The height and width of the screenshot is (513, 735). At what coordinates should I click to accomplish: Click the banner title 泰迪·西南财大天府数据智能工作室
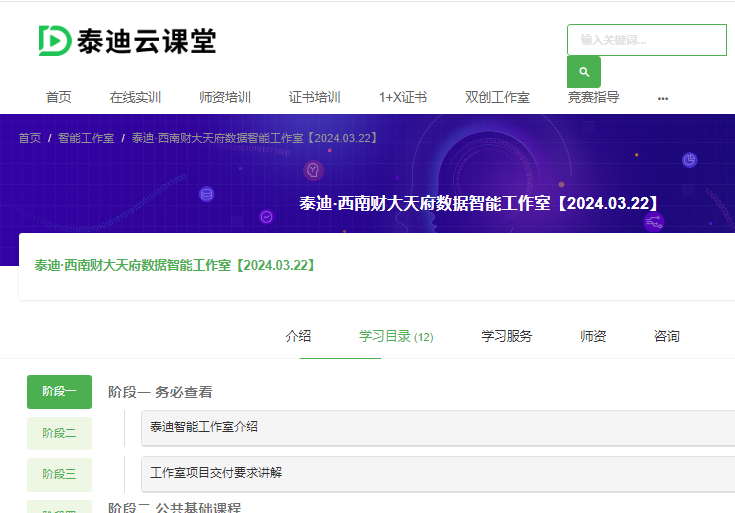pyautogui.click(x=479, y=204)
